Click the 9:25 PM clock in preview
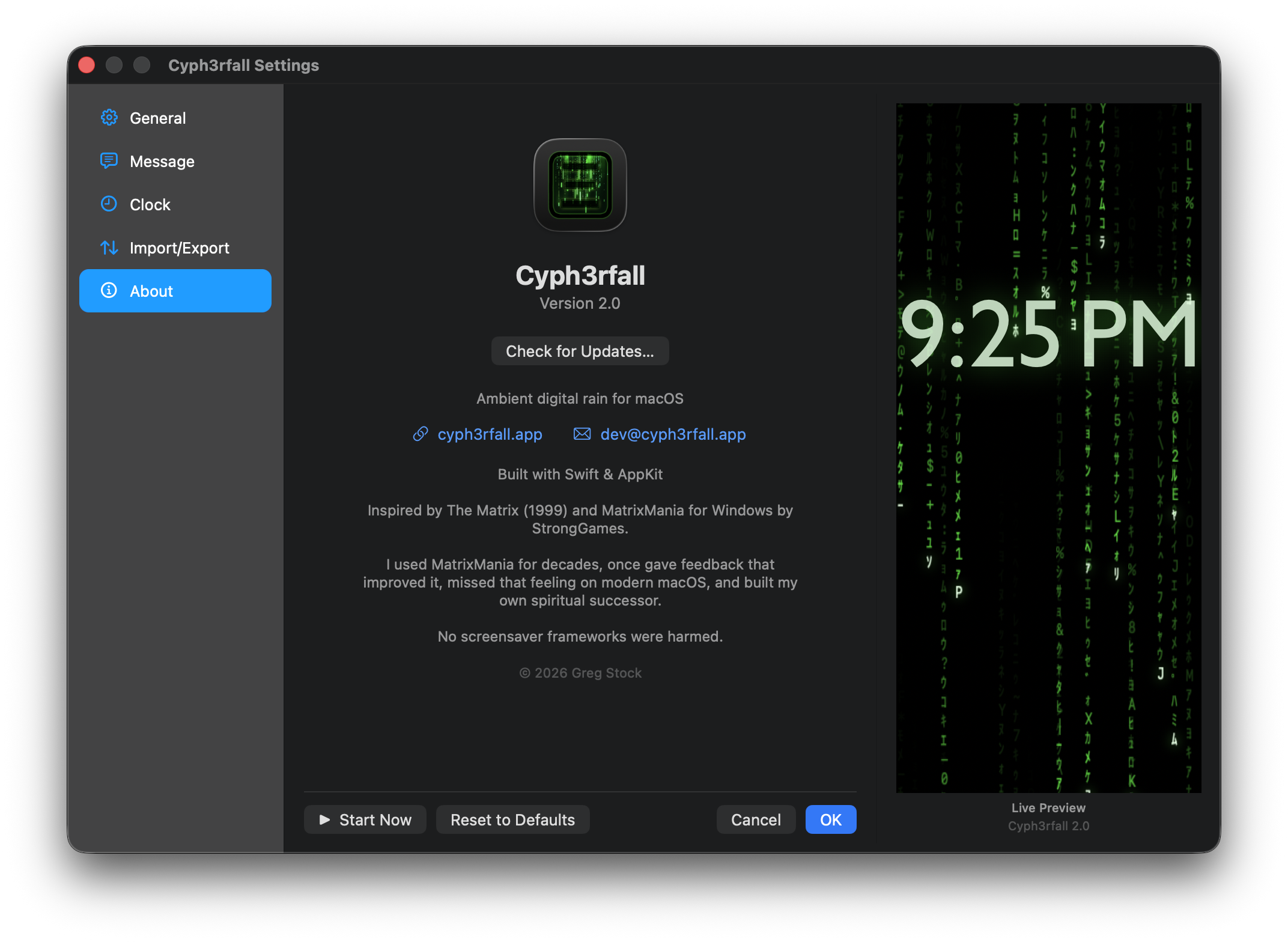This screenshot has width=1288, height=942. point(1048,334)
